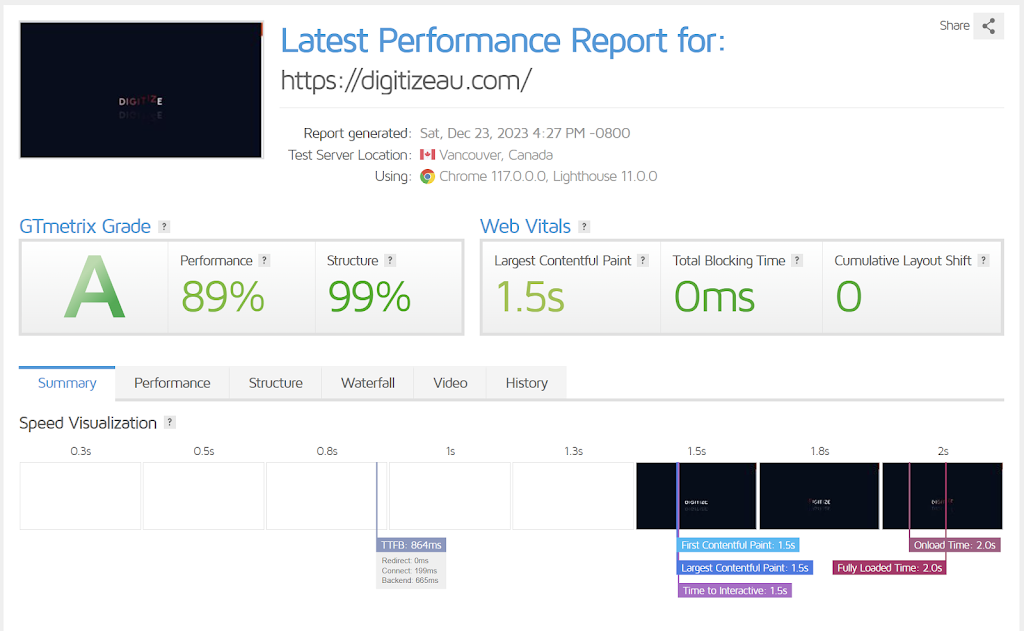Click the Chrome 117.0.0.0, Lighthouse 11.0.0 text
The width and height of the screenshot is (1024, 631).
tap(548, 176)
